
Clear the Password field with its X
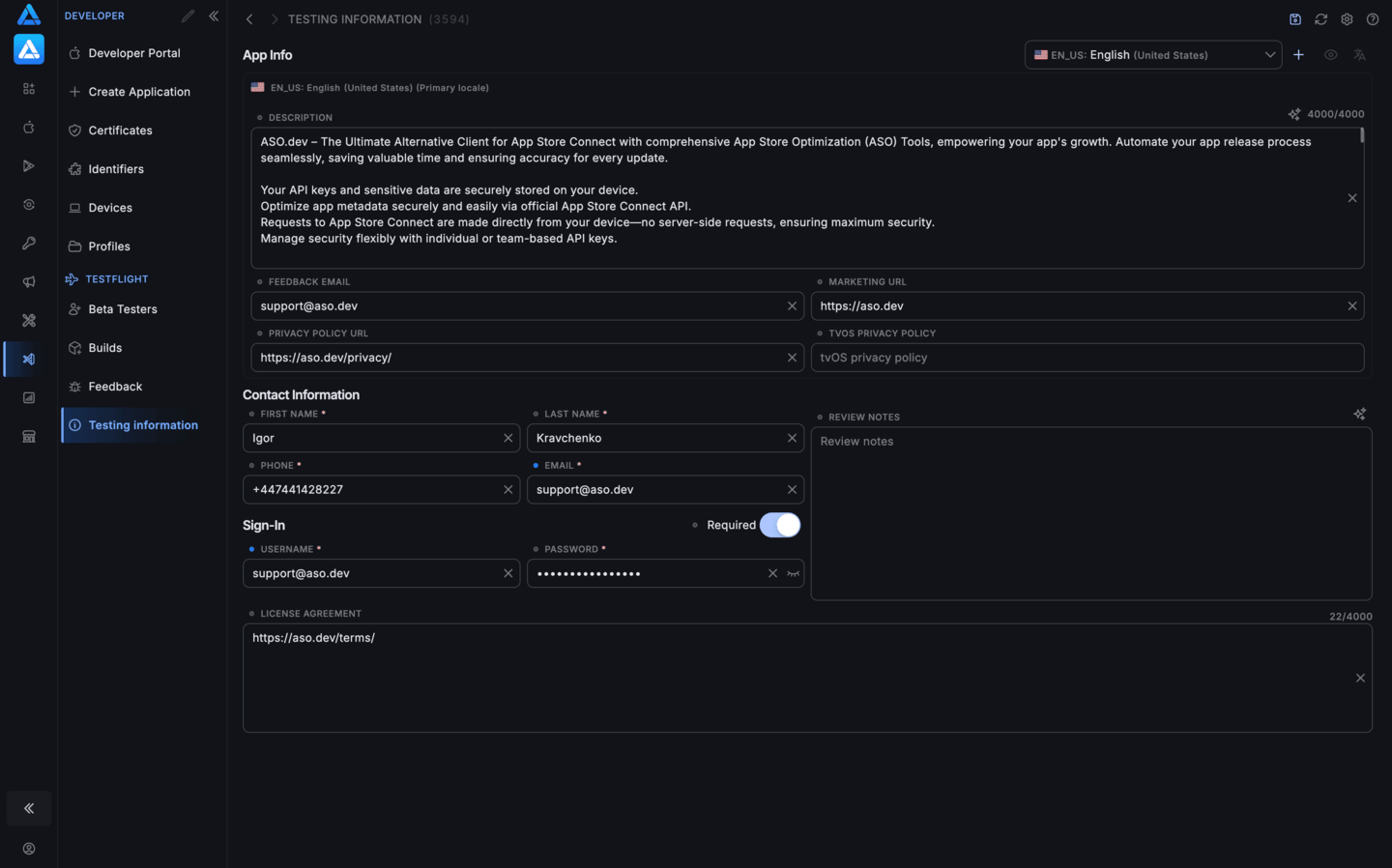(772, 574)
